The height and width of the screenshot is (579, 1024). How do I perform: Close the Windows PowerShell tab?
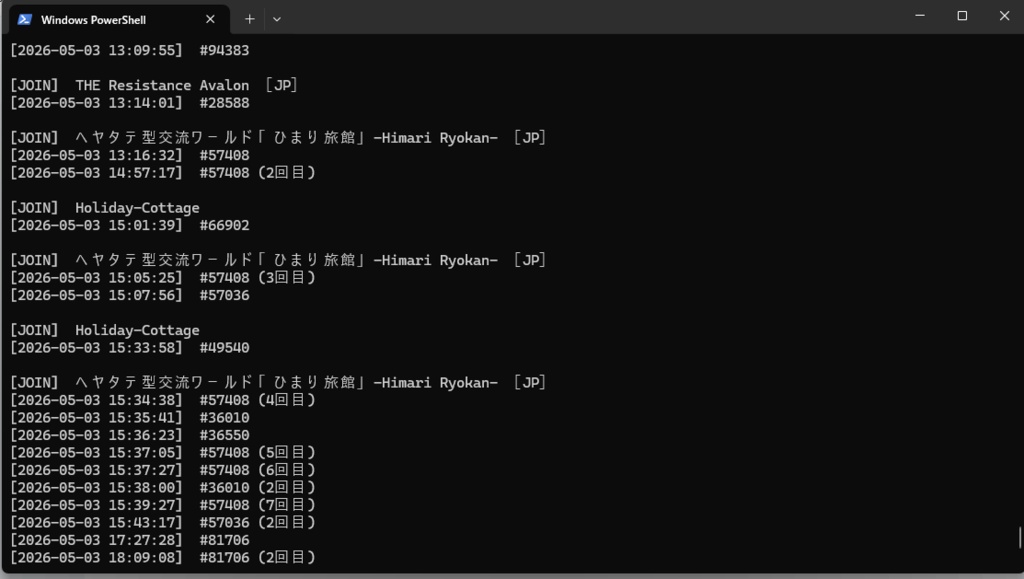tap(210, 20)
